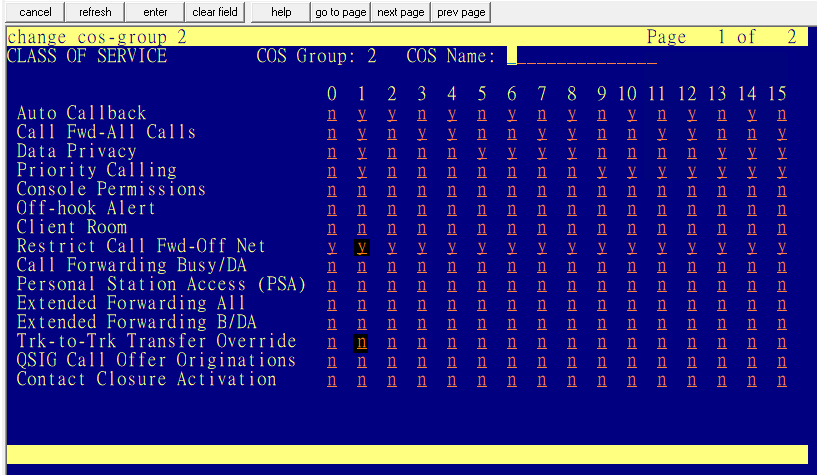Click the 'CLASS OF SERVICE' heading

(87, 56)
